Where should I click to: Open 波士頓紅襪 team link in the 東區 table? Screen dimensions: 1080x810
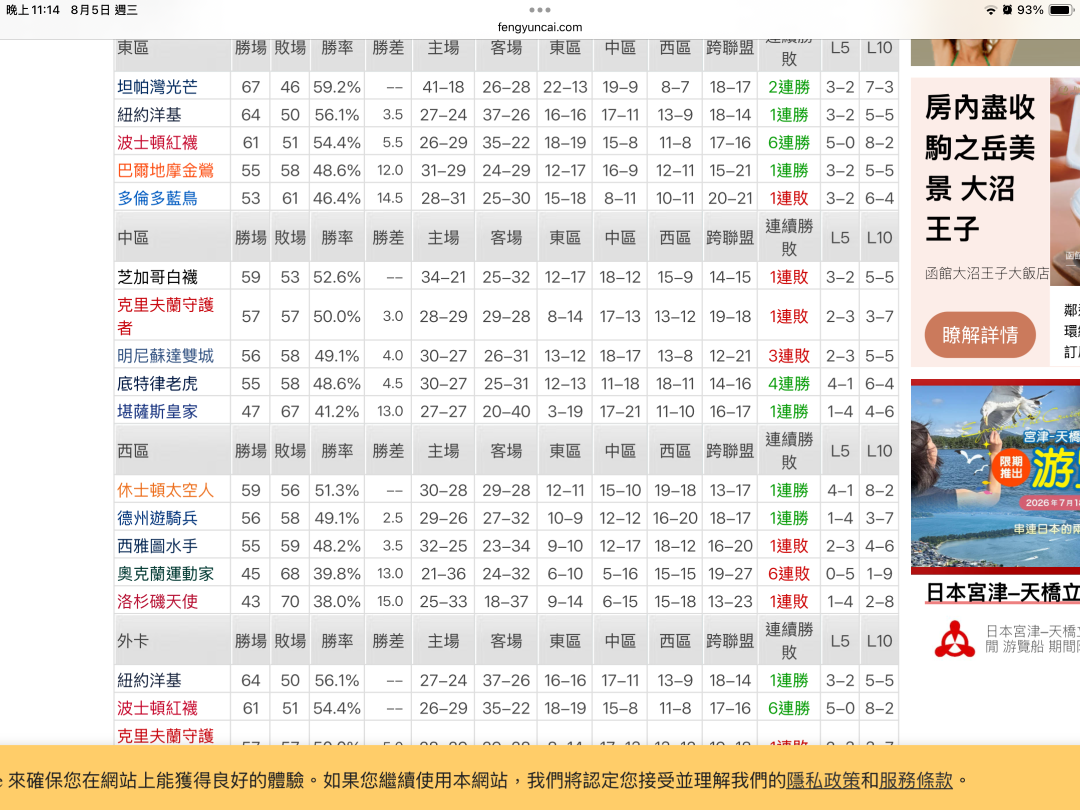click(157, 142)
